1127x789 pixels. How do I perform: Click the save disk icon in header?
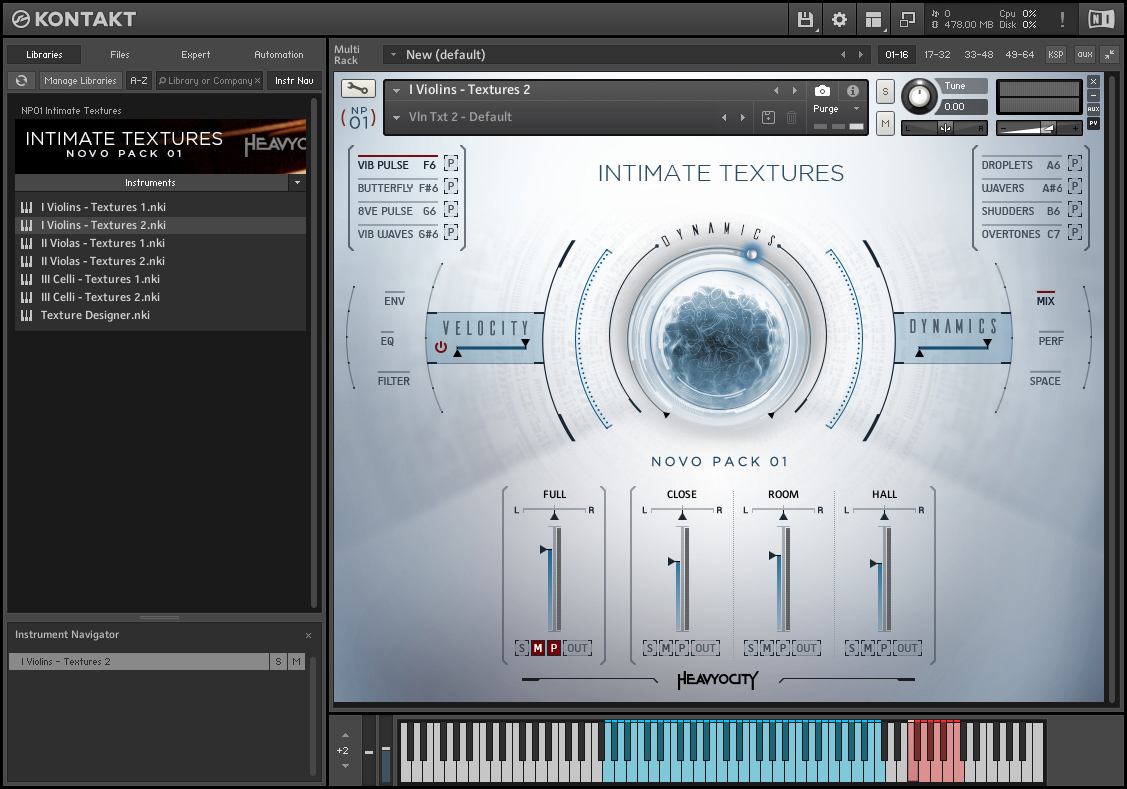pyautogui.click(x=805, y=19)
